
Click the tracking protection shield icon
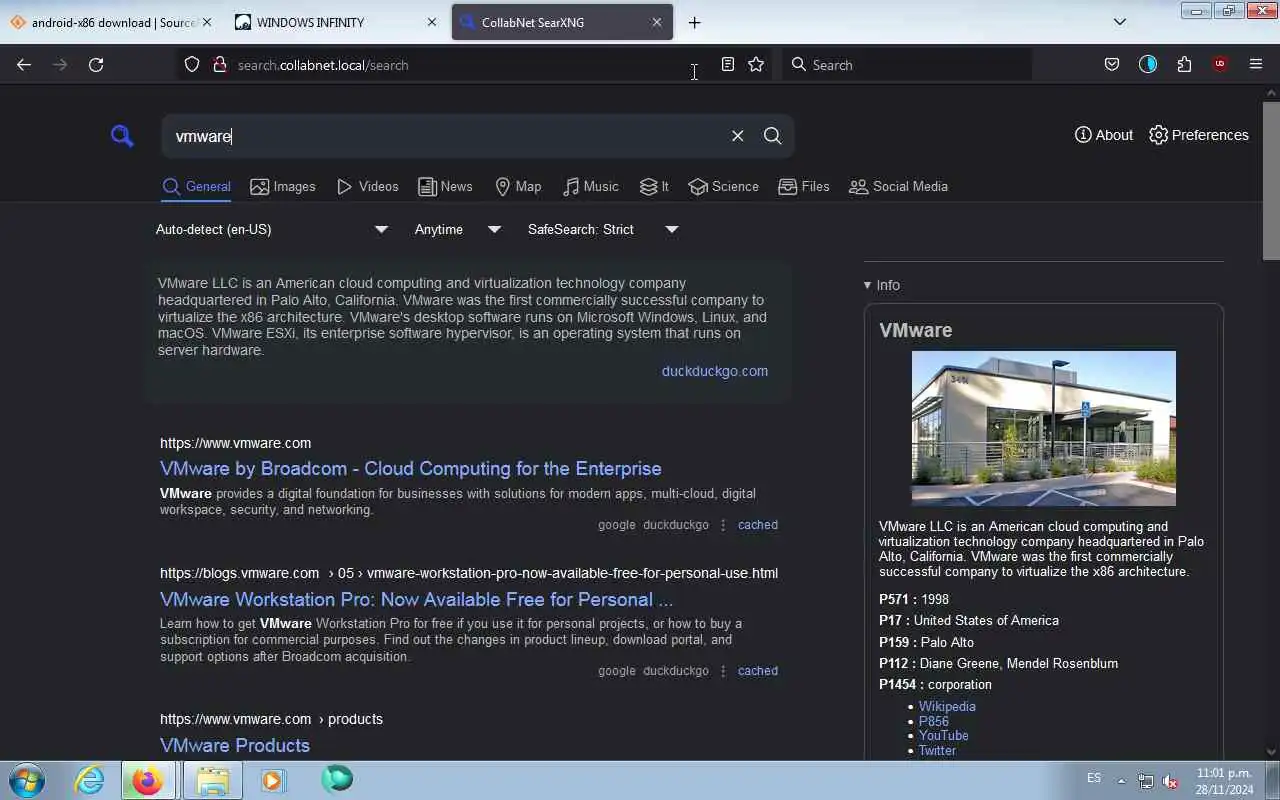pos(192,64)
